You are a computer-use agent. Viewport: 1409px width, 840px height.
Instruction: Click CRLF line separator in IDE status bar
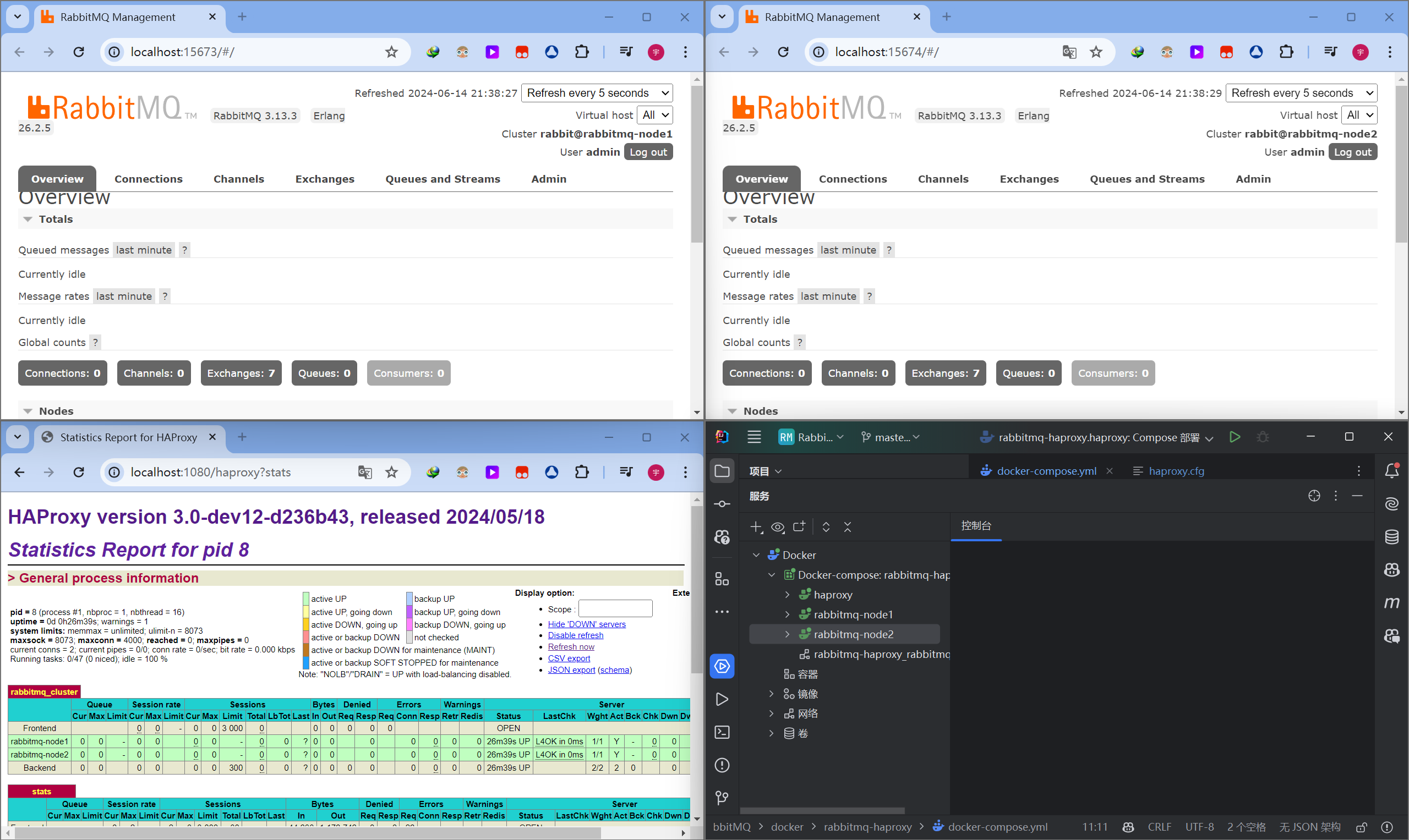1159,827
